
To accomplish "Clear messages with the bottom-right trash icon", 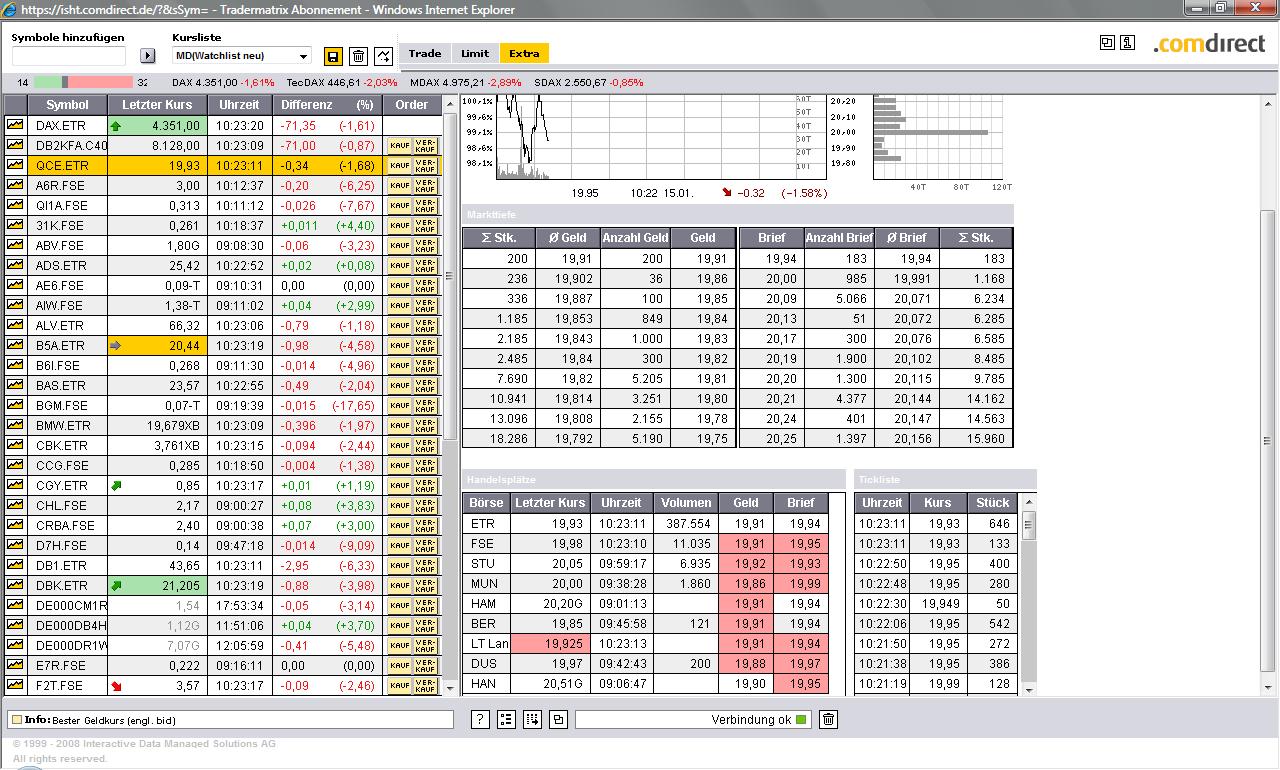I will tap(828, 719).
